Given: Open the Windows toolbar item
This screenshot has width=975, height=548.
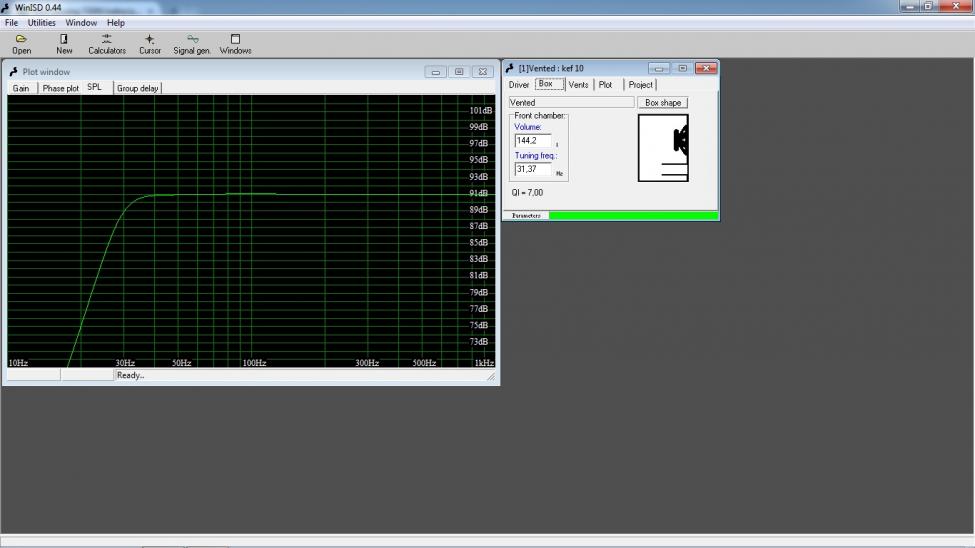Looking at the screenshot, I should pos(235,44).
